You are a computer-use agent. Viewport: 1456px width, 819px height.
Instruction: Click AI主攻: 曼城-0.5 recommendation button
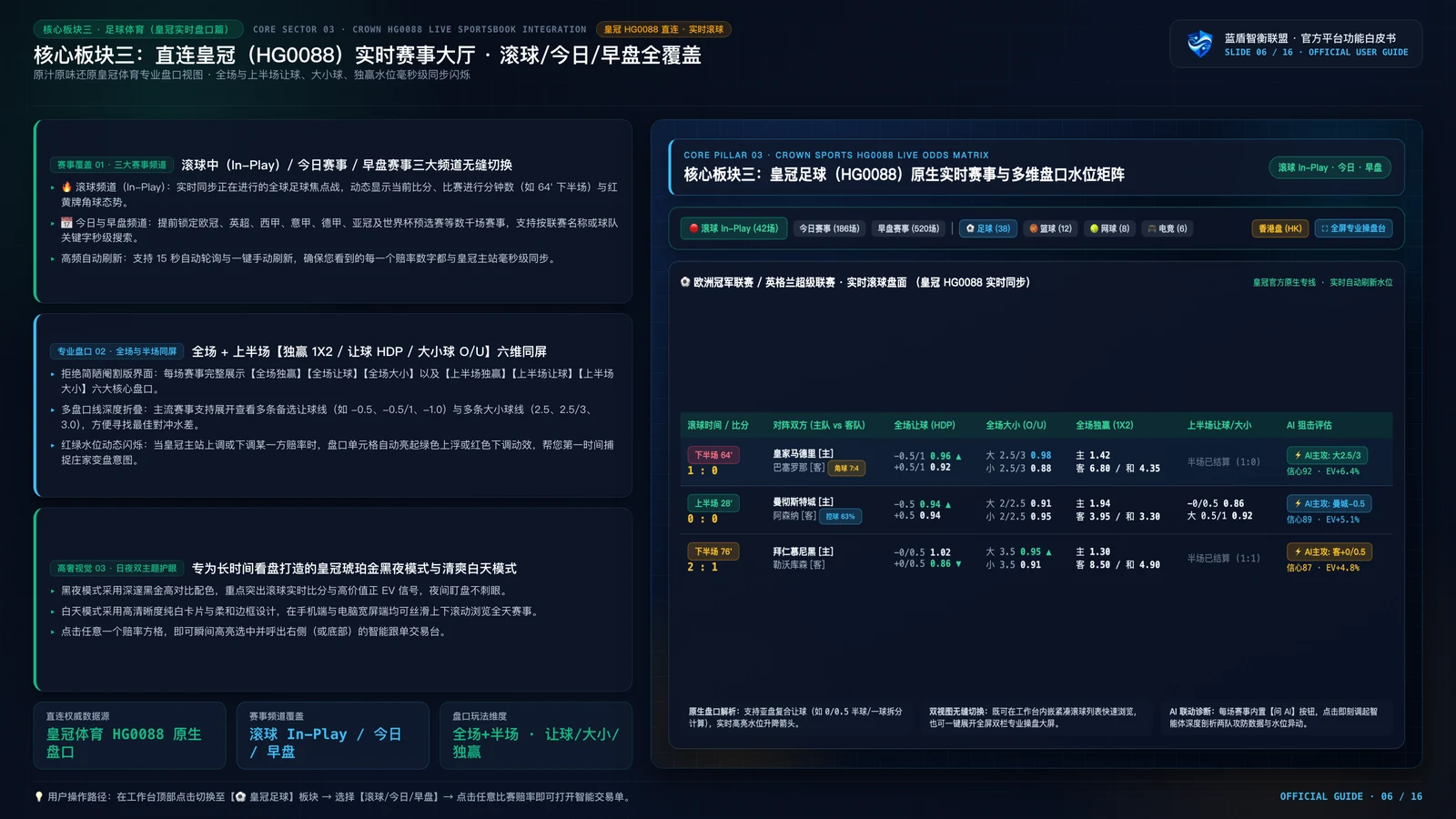(x=1329, y=503)
